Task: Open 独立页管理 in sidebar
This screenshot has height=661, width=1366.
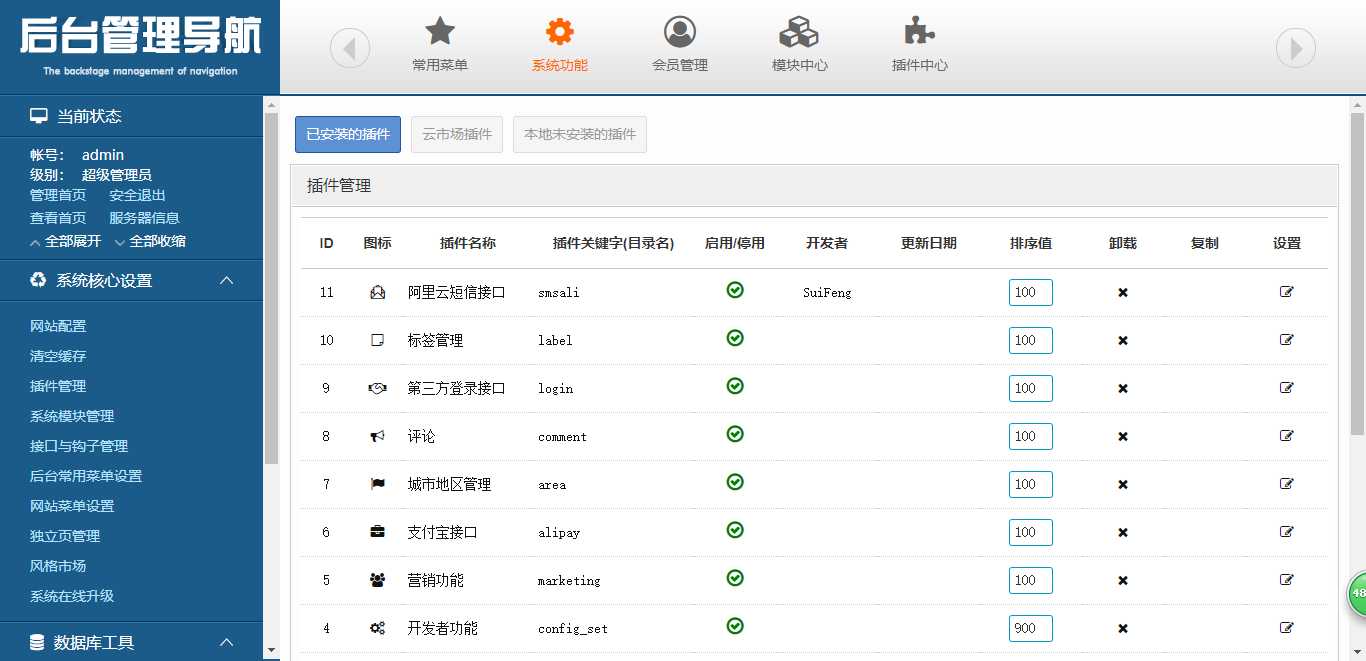Action: click(65, 536)
